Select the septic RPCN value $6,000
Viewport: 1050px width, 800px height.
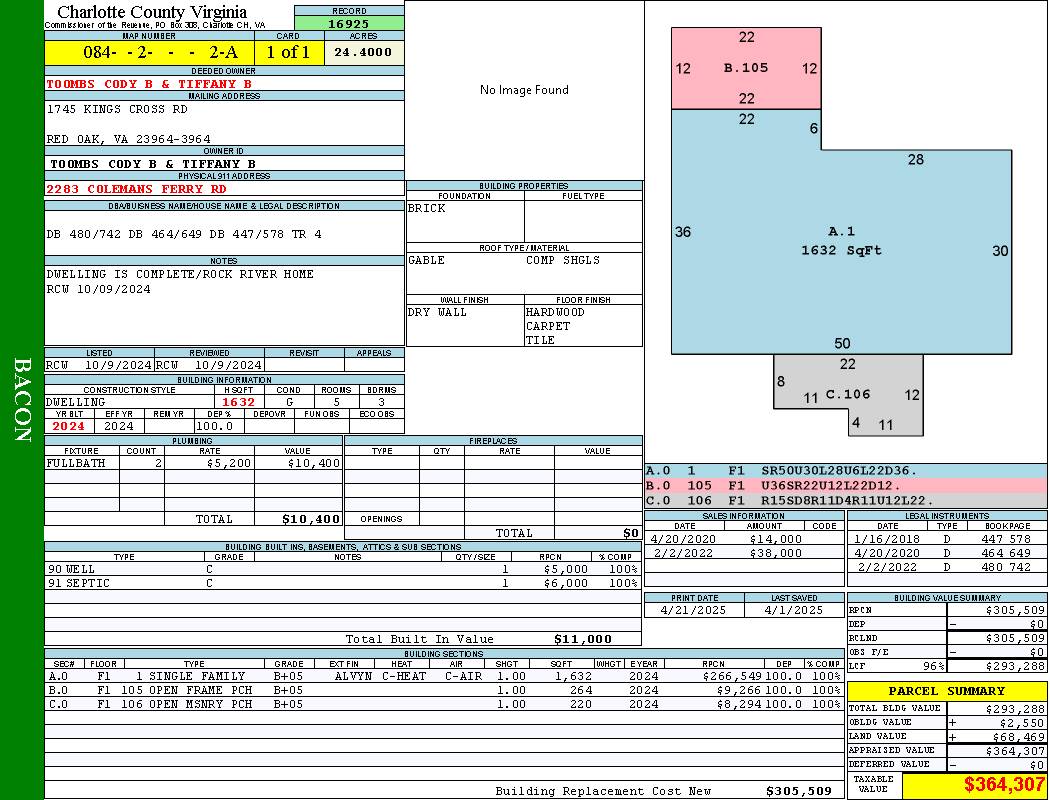coord(566,584)
